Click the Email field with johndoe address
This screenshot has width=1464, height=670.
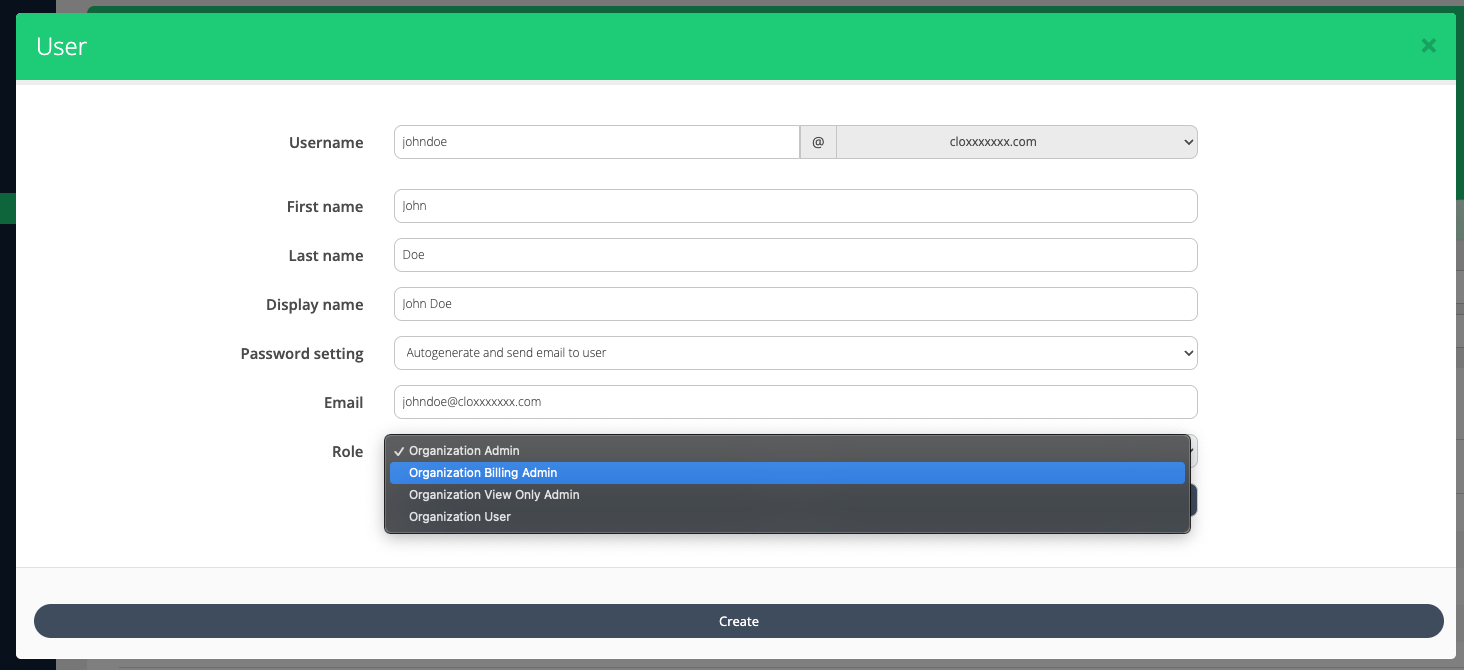point(795,402)
